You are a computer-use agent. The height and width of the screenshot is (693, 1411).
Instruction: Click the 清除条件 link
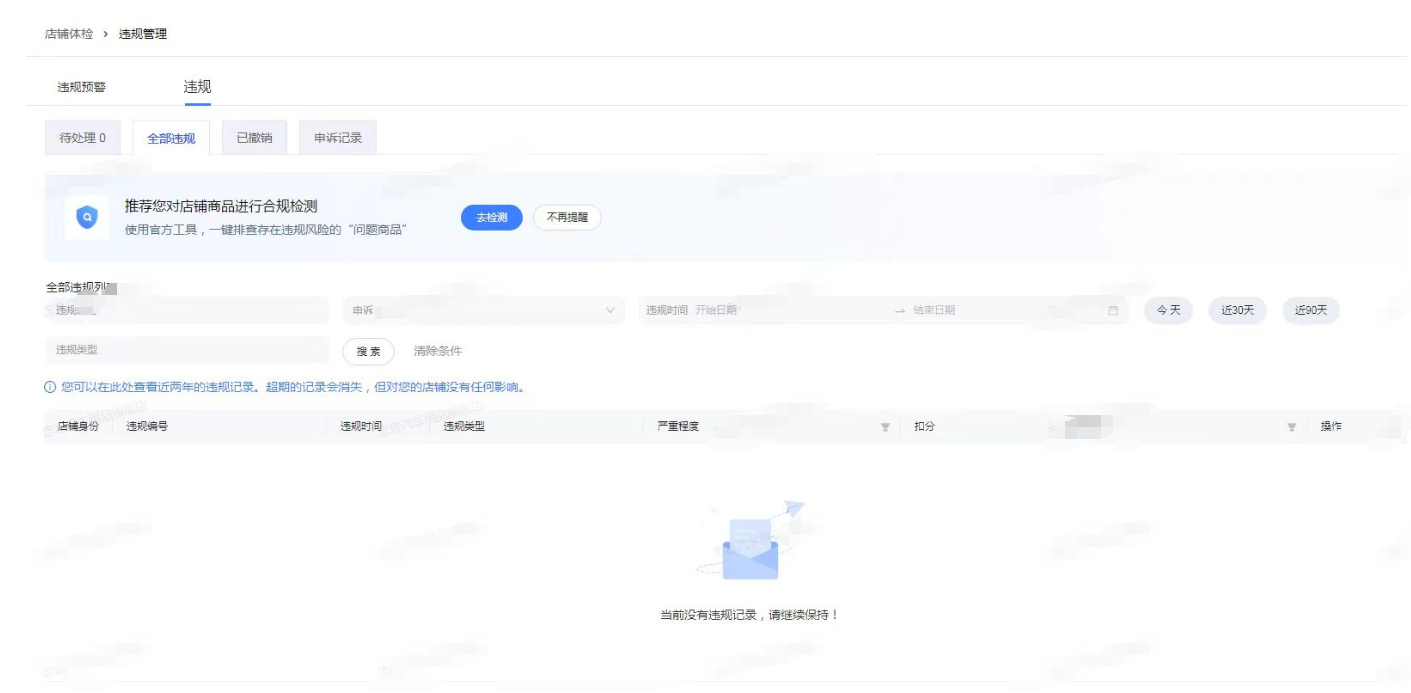pyautogui.click(x=438, y=352)
